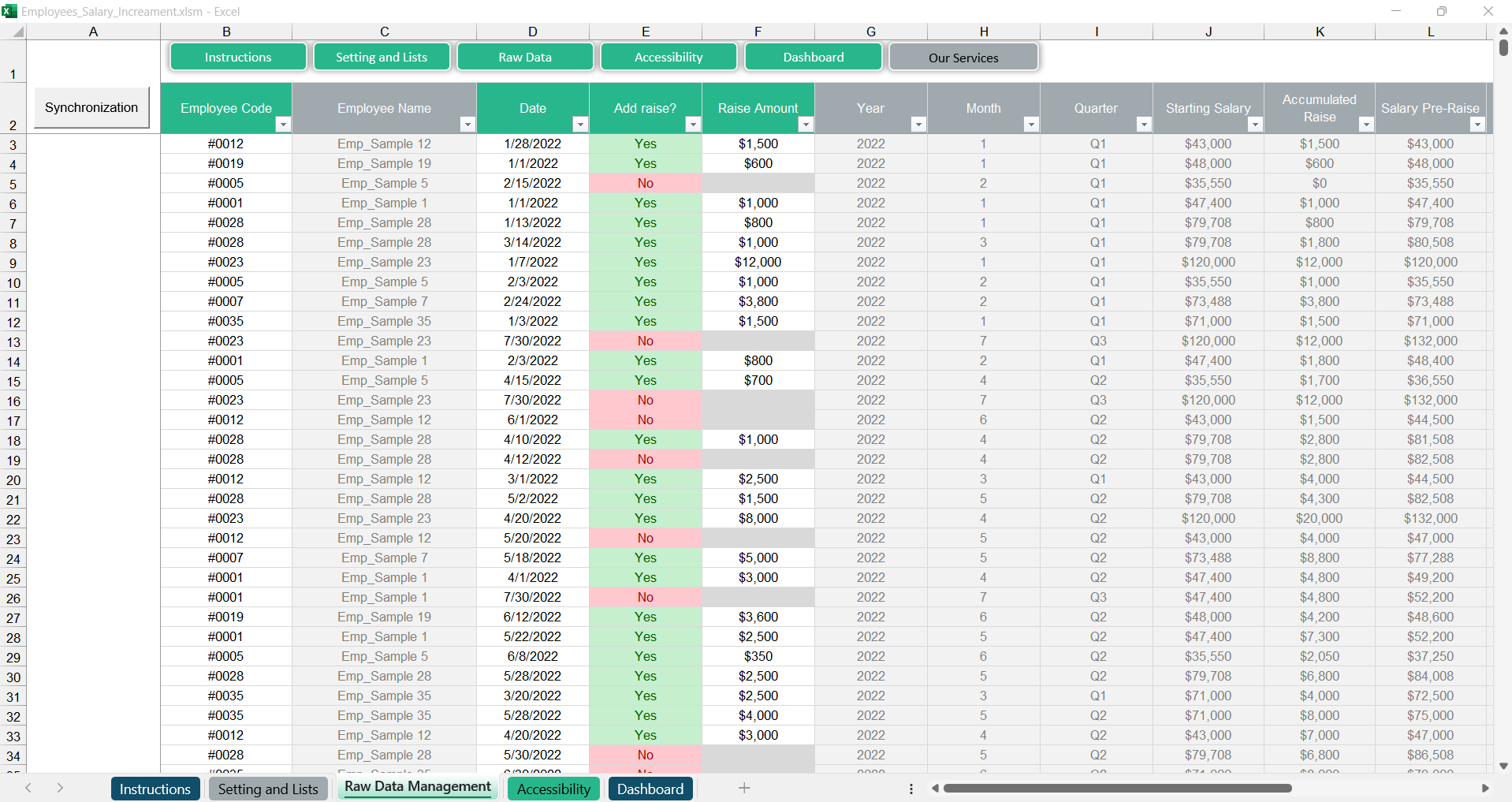Click the sheet tab options dots icon

click(x=911, y=789)
